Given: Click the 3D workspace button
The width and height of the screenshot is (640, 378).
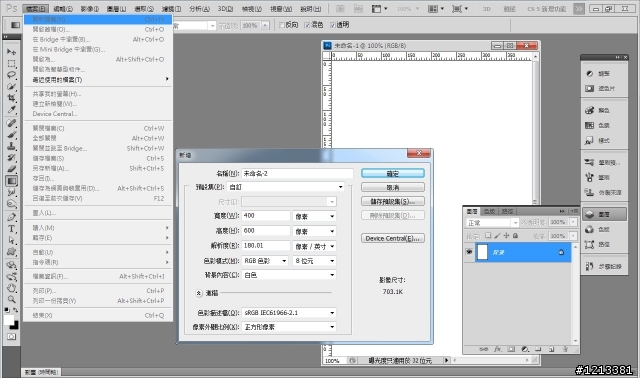Looking at the screenshot, I should [487, 9].
